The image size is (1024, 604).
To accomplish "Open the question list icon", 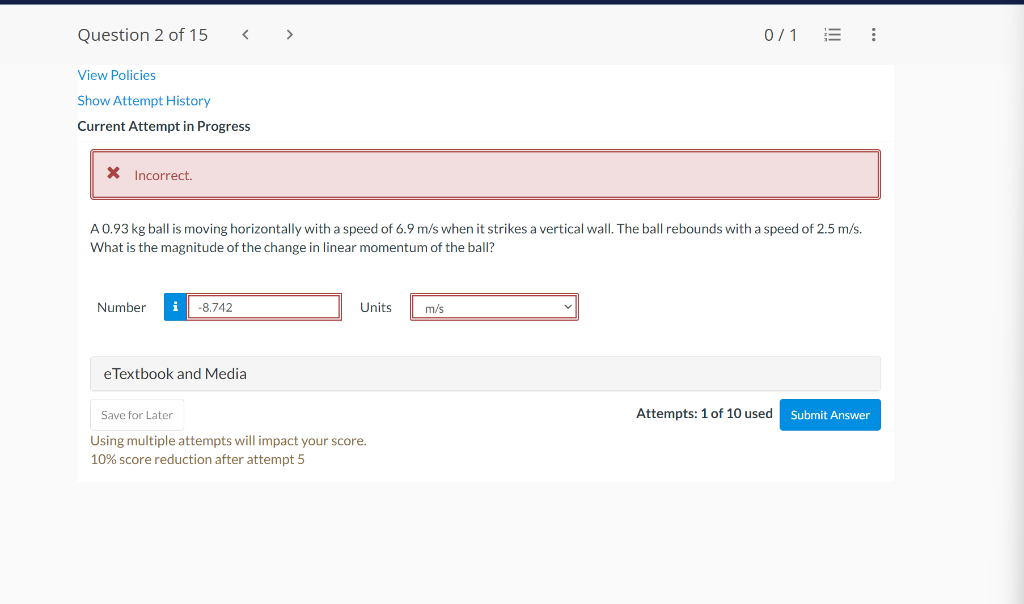I will pos(832,34).
